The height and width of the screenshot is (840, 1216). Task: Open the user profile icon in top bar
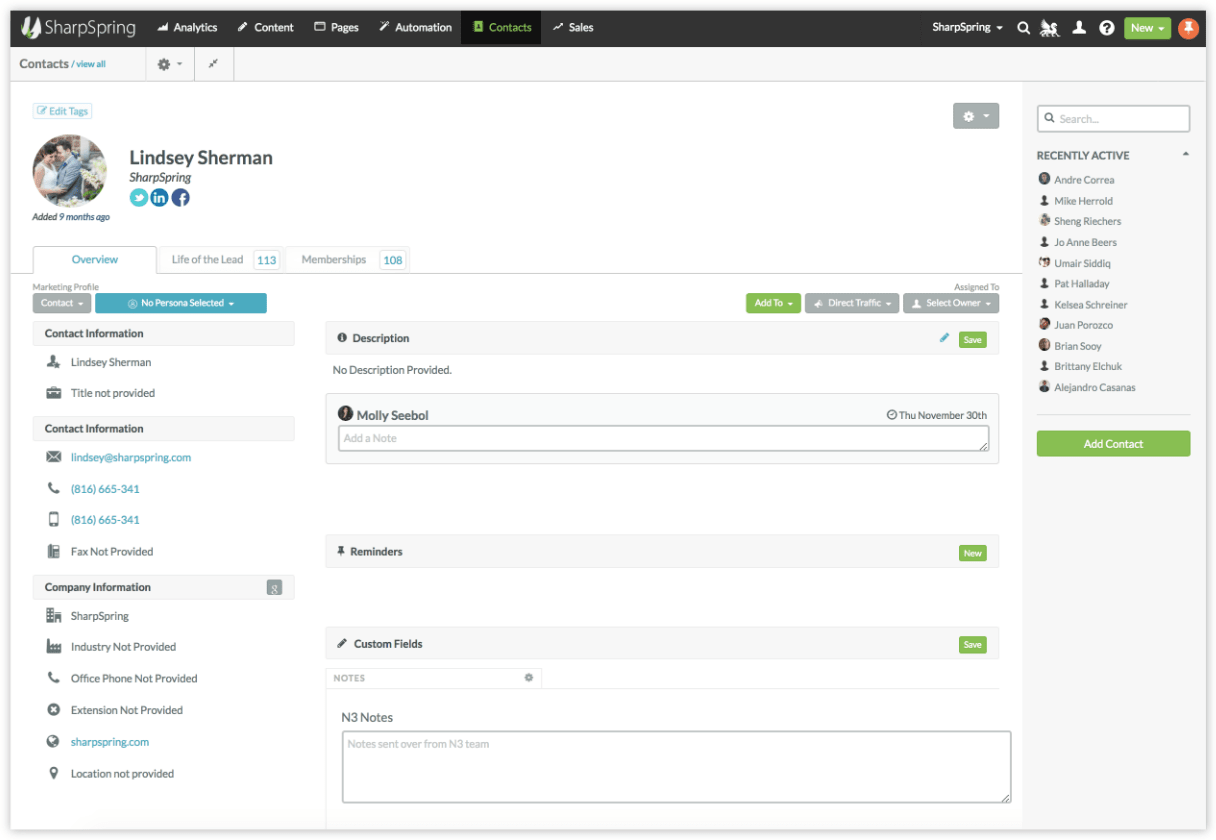pos(1079,28)
